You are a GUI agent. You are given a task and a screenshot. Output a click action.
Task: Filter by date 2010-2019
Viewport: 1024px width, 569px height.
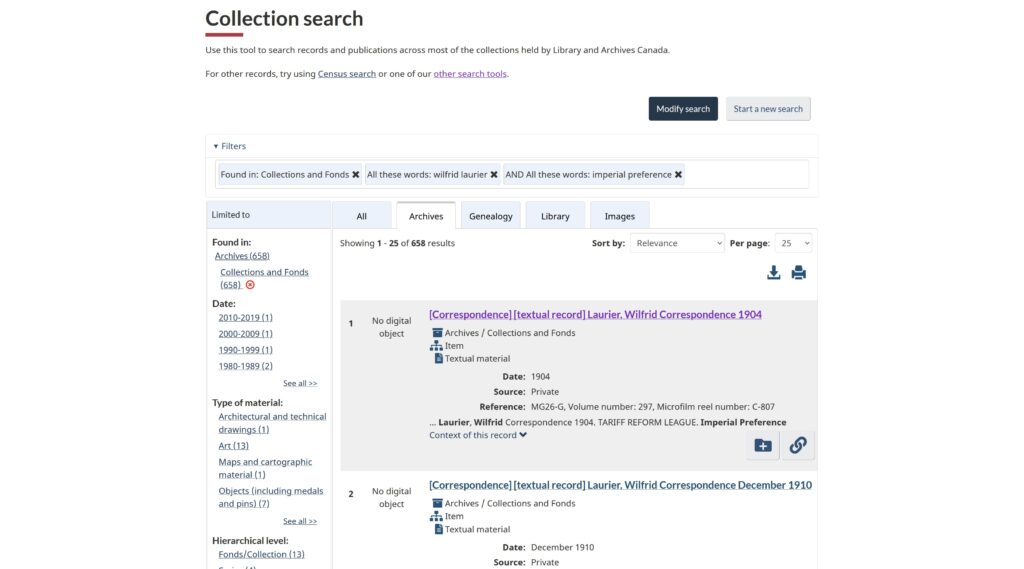[245, 318]
